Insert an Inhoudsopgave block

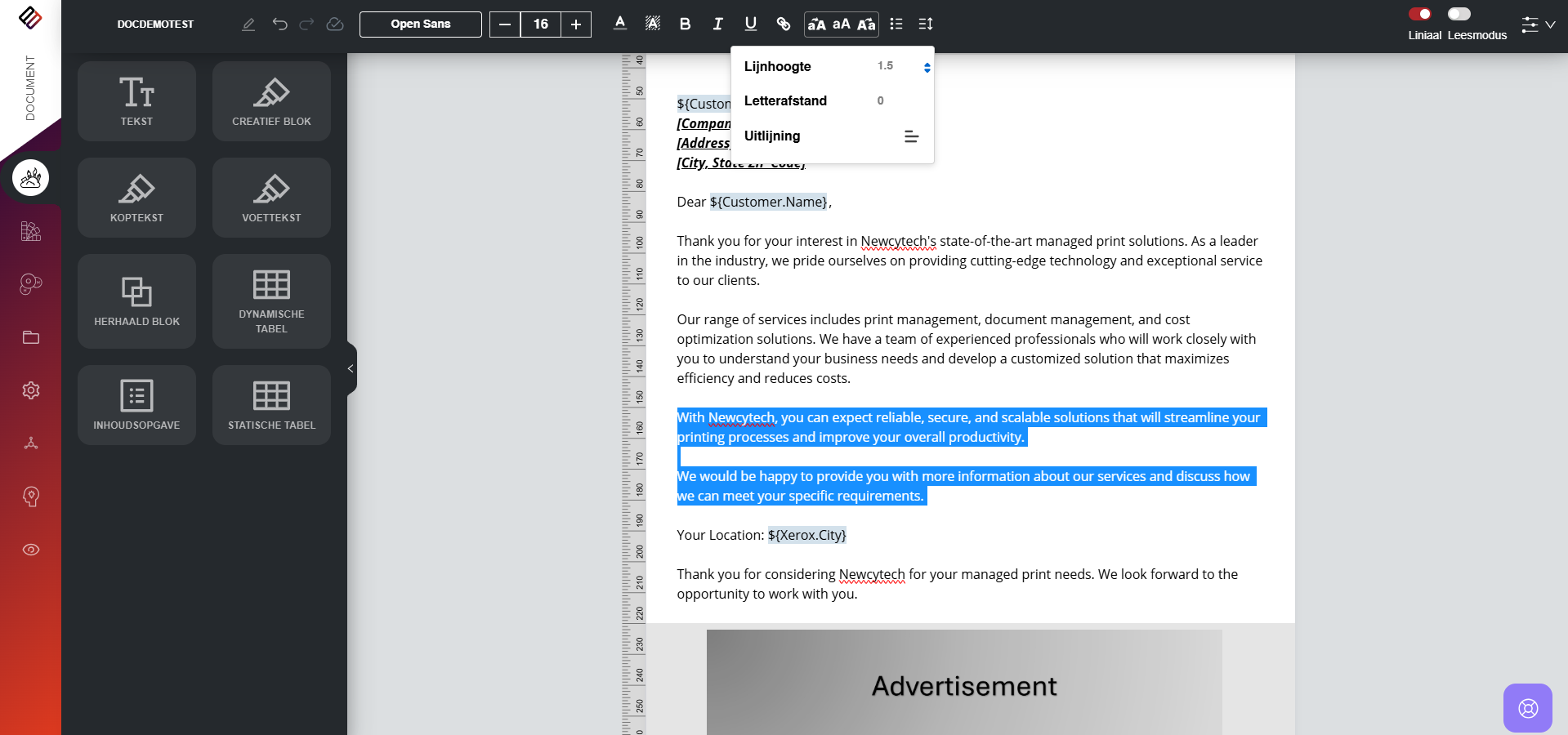(x=136, y=405)
